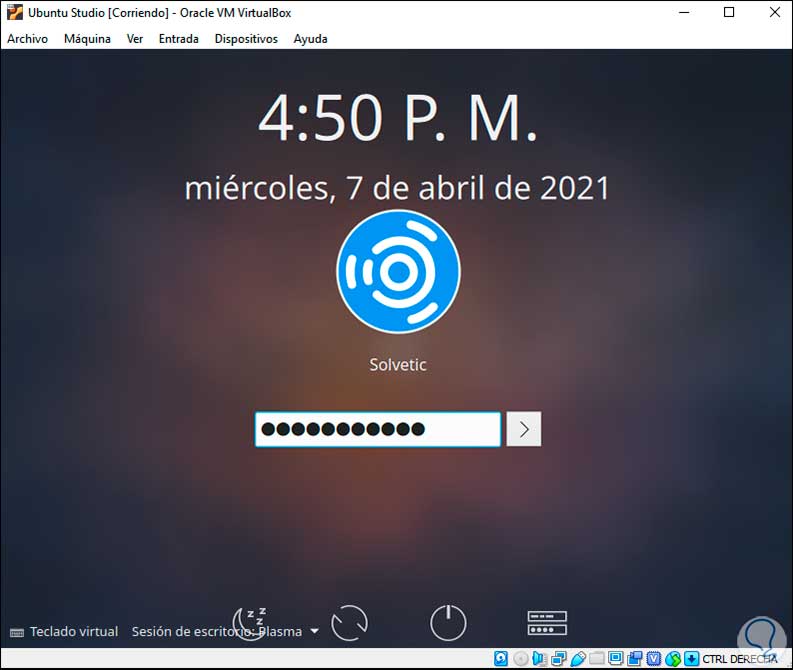Click the recording status icon

pos(635,658)
